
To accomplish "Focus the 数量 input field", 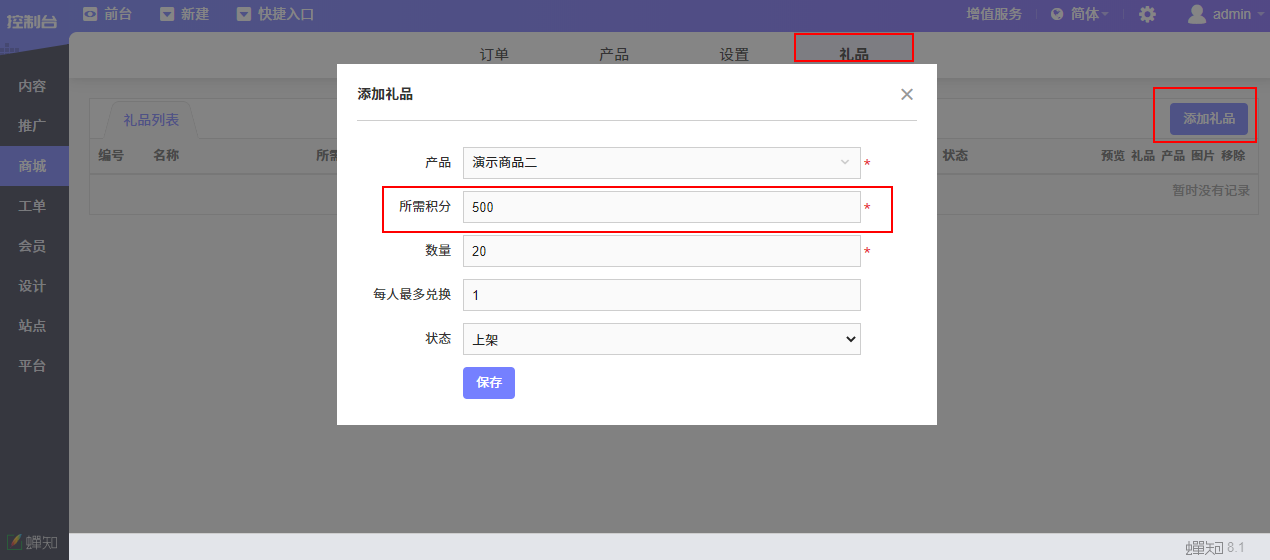I will (x=661, y=251).
